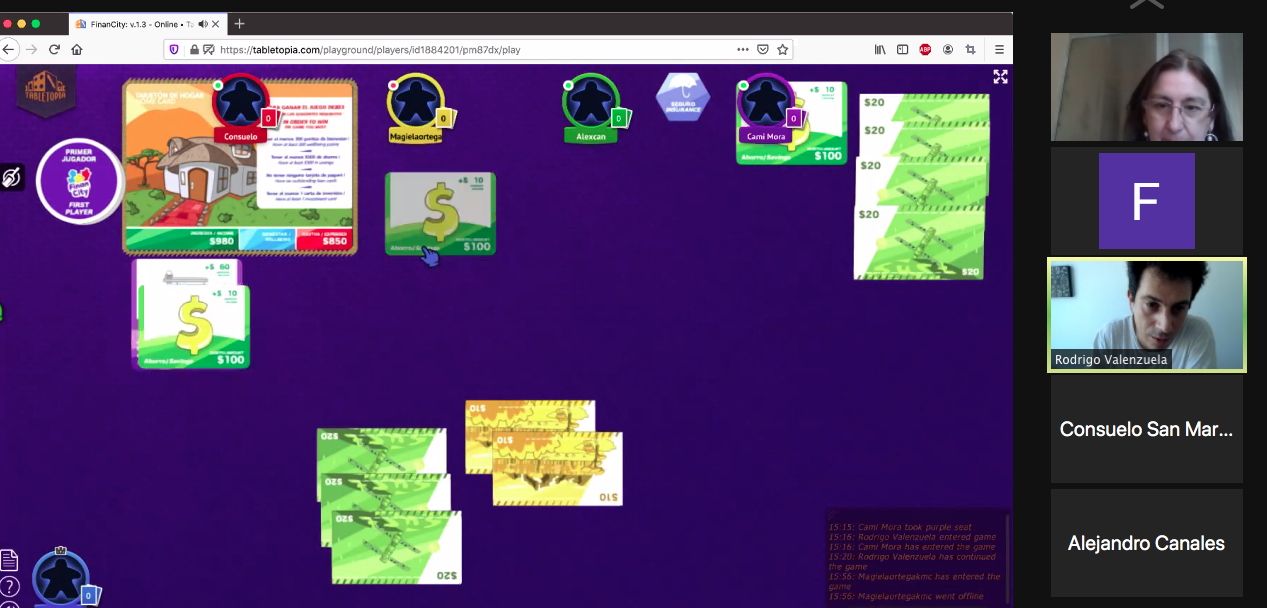The width and height of the screenshot is (1267, 608).
Task: Open Cami Mora's purple hand card counter
Action: tap(795, 118)
